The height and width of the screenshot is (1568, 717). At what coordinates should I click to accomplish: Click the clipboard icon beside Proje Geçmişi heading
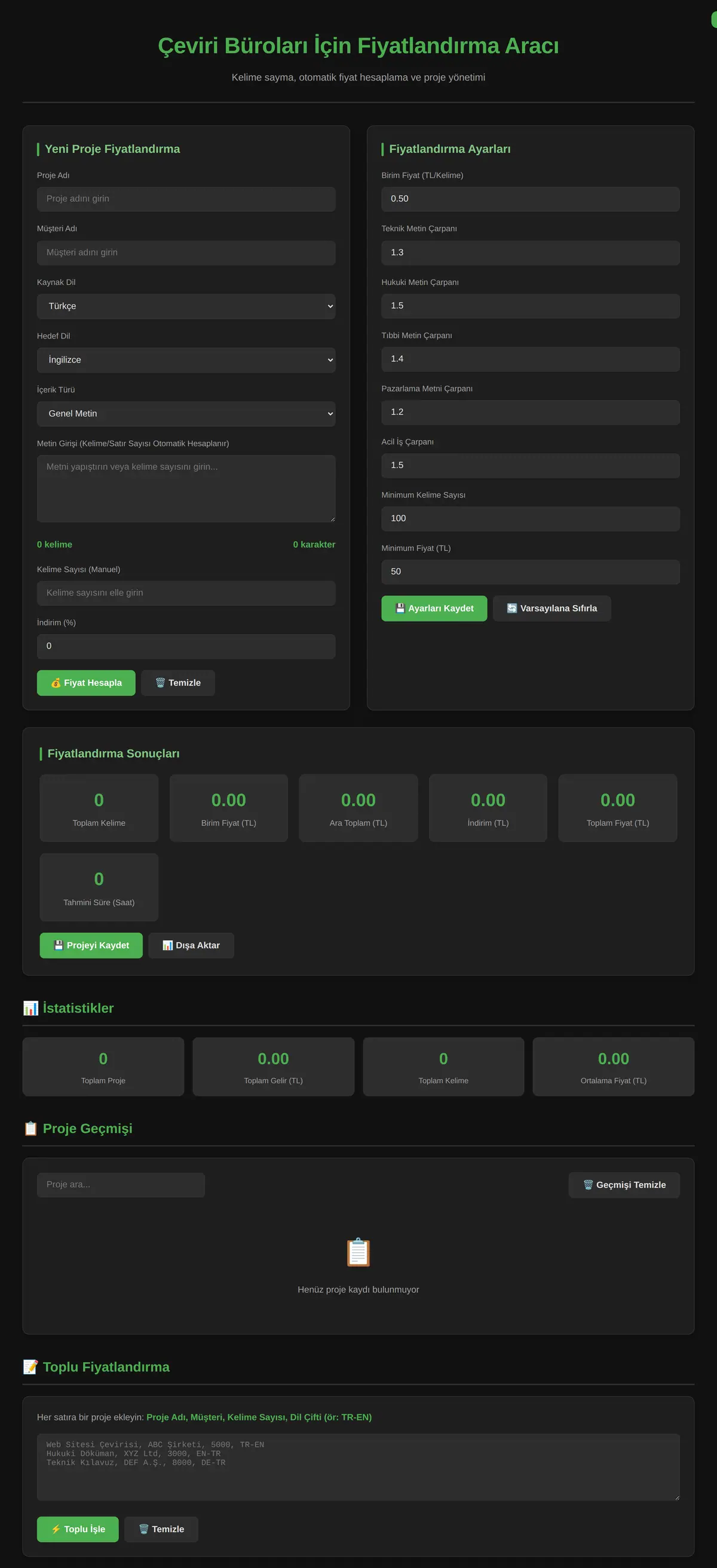coord(30,1129)
